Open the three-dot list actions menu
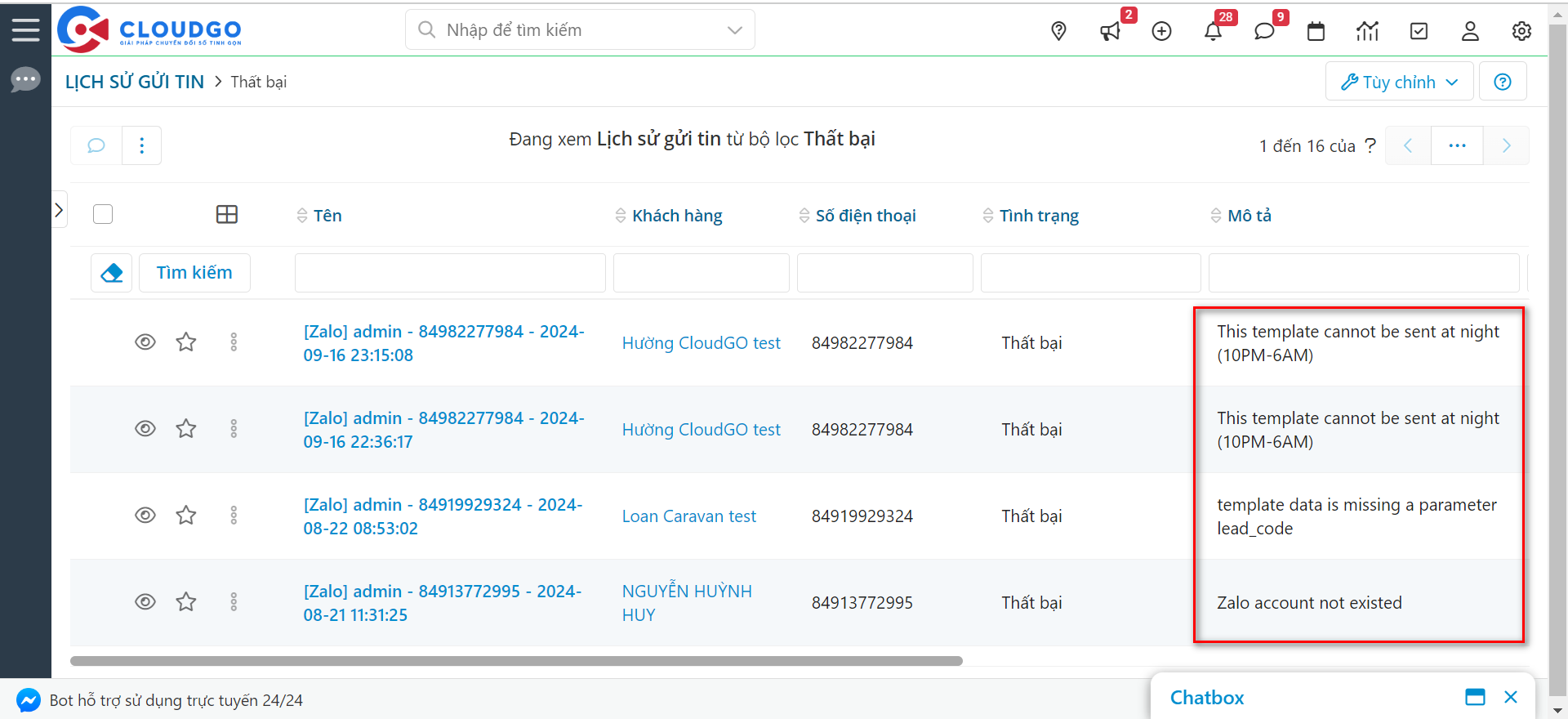Image resolution: width=1568 pixels, height=719 pixels. click(x=142, y=145)
